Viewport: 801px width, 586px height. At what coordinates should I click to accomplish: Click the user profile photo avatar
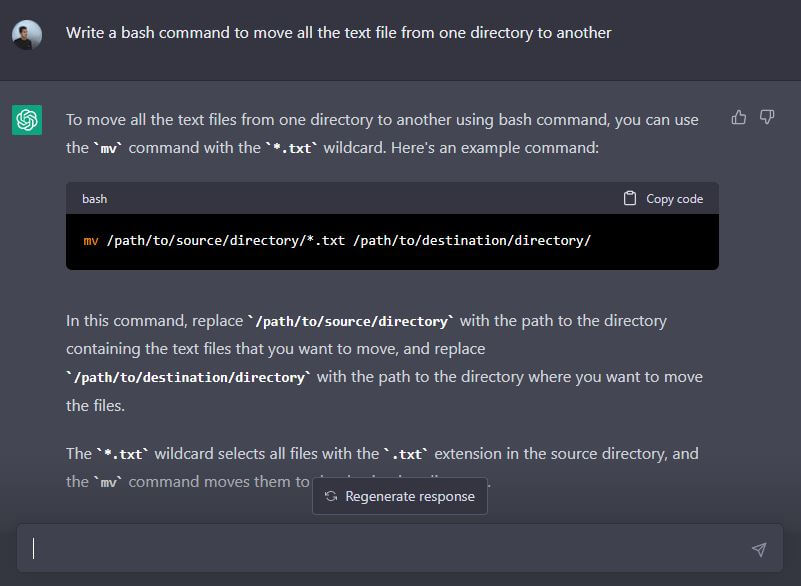click(27, 35)
